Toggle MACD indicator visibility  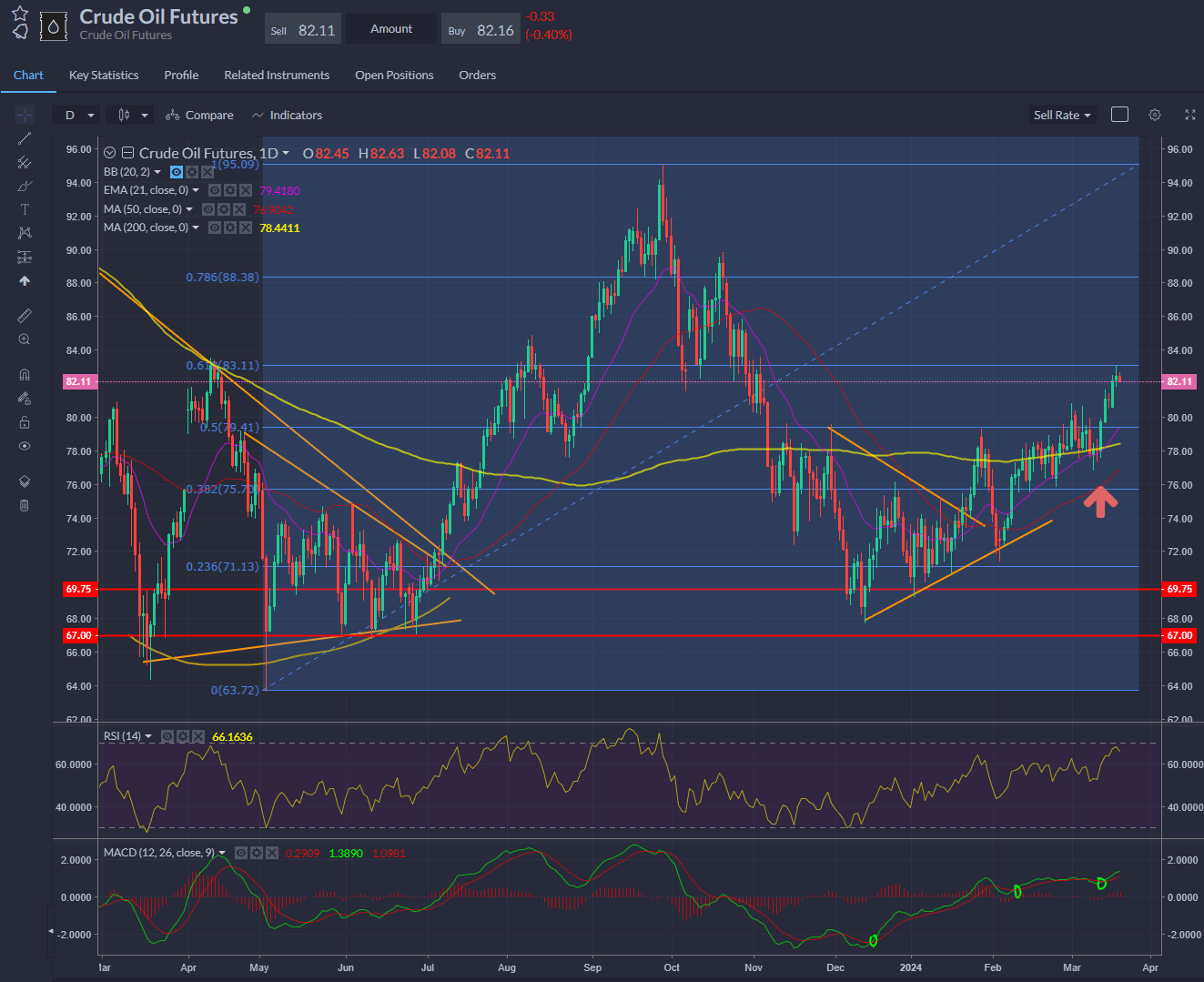[x=241, y=853]
